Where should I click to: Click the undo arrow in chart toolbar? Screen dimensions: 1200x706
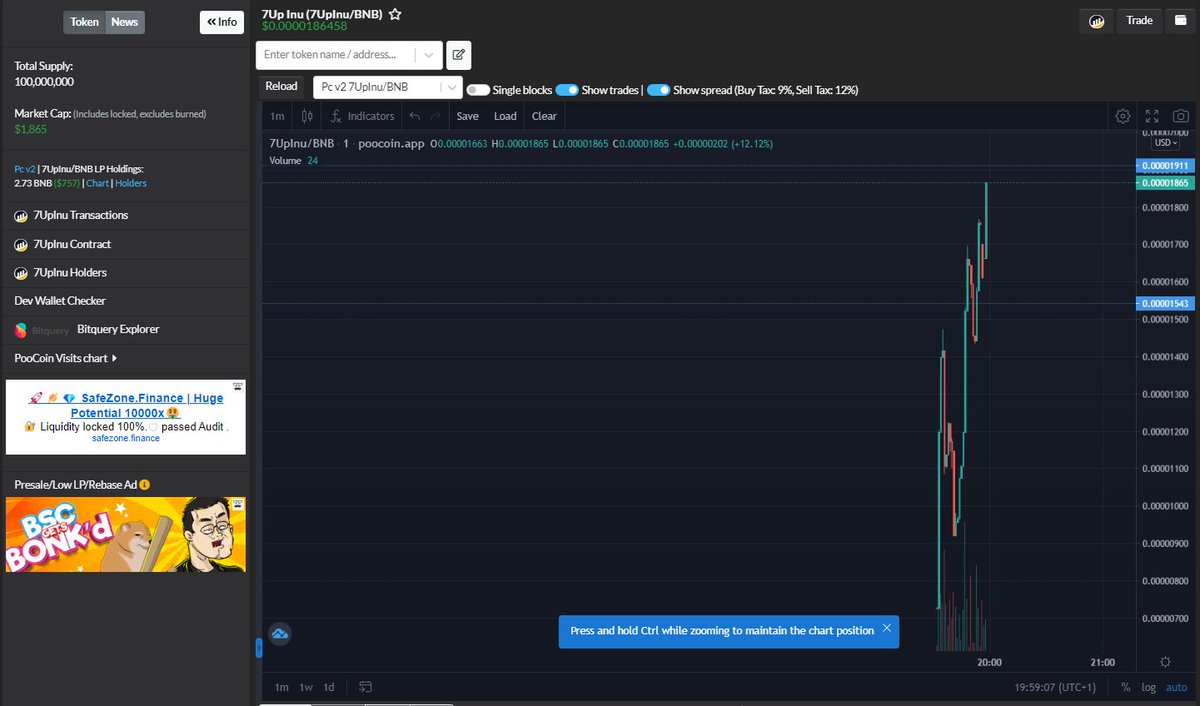[x=414, y=116]
